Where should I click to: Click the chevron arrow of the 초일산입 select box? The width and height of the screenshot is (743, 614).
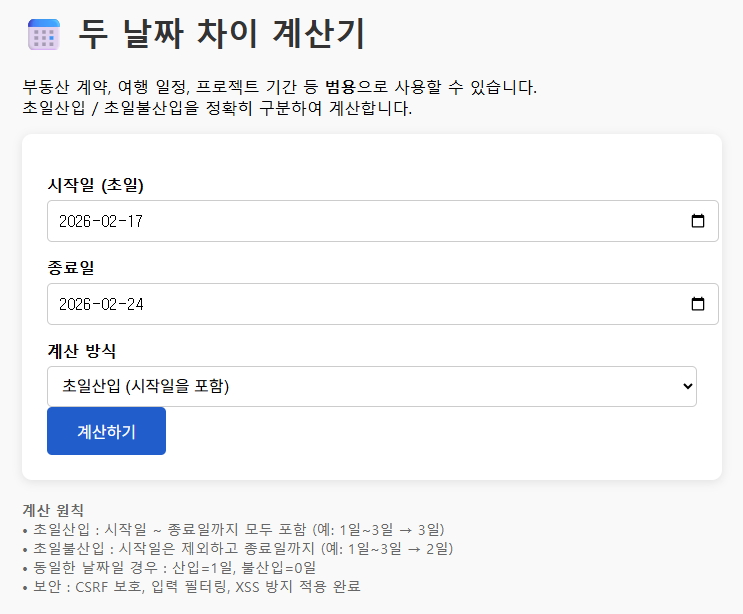[686, 386]
